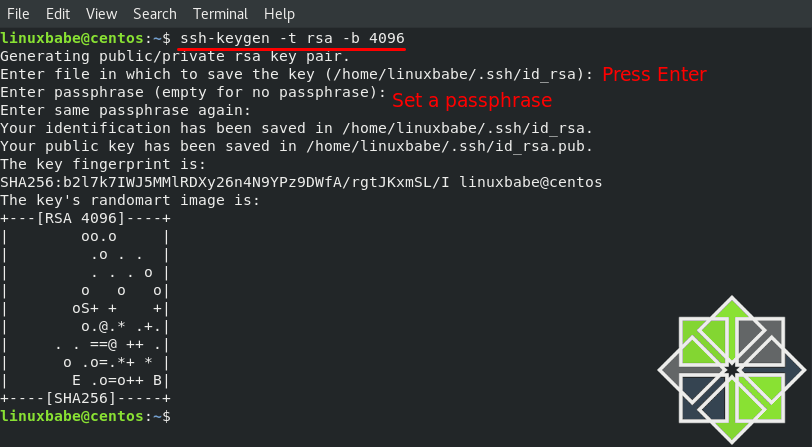Screen dimensions: 812x447
Task: Click the SHA256 key fingerprint line
Action: click(x=301, y=182)
